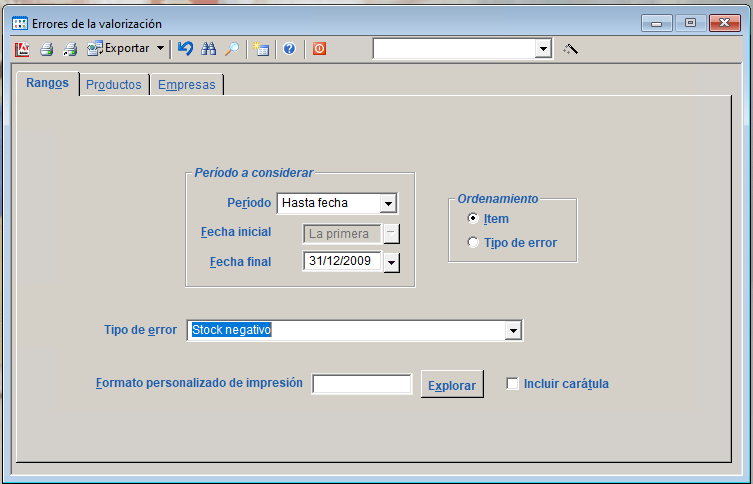Switch to the Productos tab
753x484 pixels.
click(x=113, y=85)
